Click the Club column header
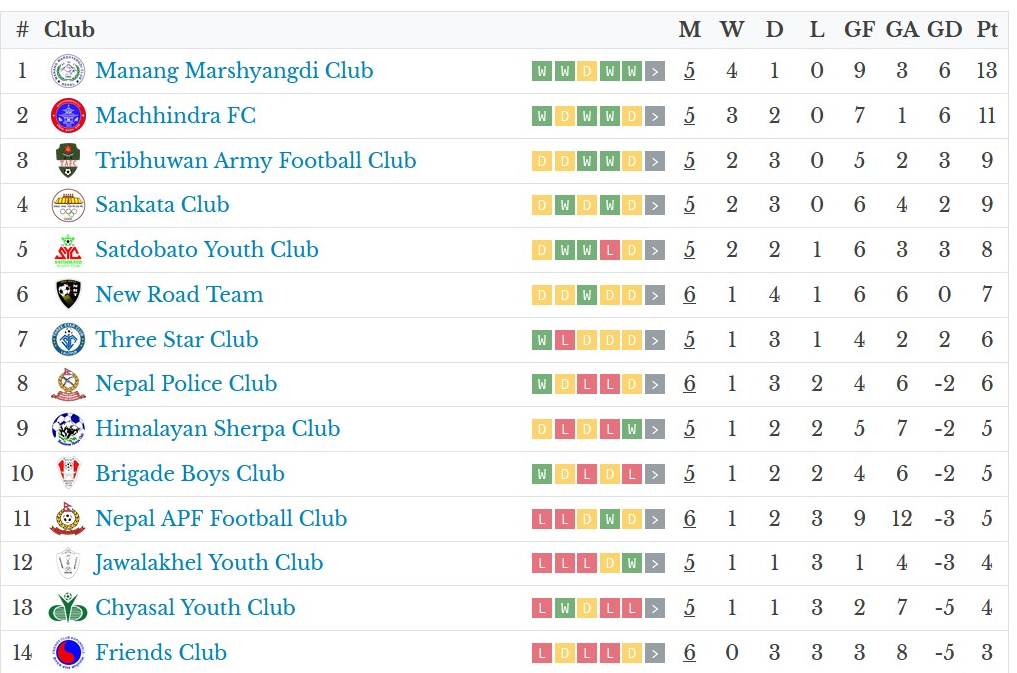The height and width of the screenshot is (673, 1017). [x=69, y=29]
